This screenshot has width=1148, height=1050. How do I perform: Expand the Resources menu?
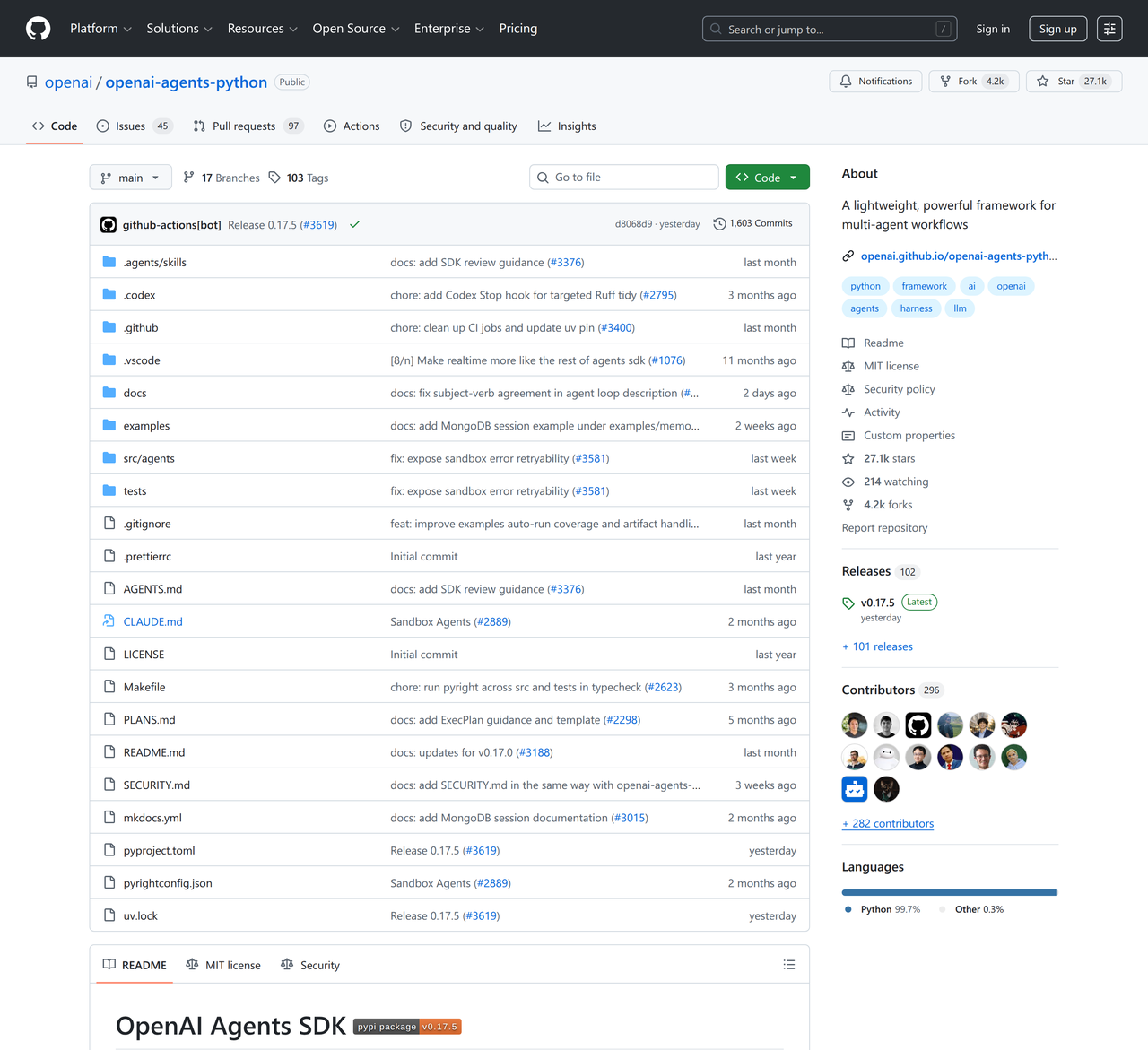[262, 29]
